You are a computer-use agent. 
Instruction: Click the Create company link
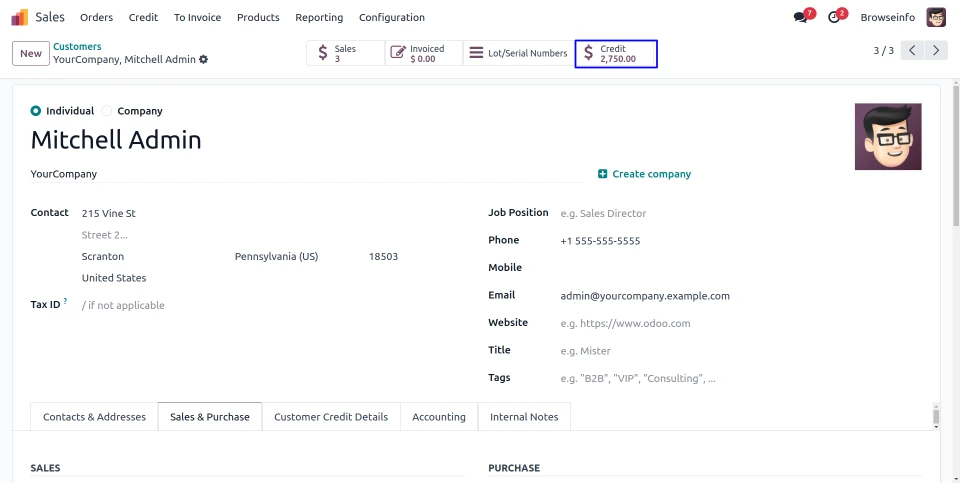tap(645, 174)
